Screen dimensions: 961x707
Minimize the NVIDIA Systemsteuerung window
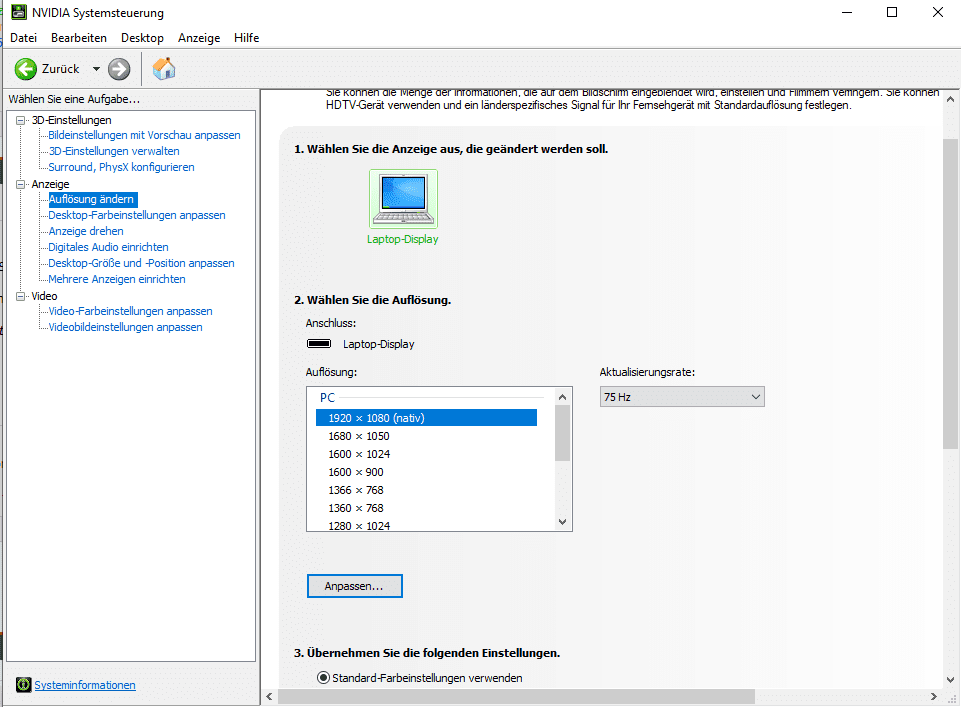[847, 12]
